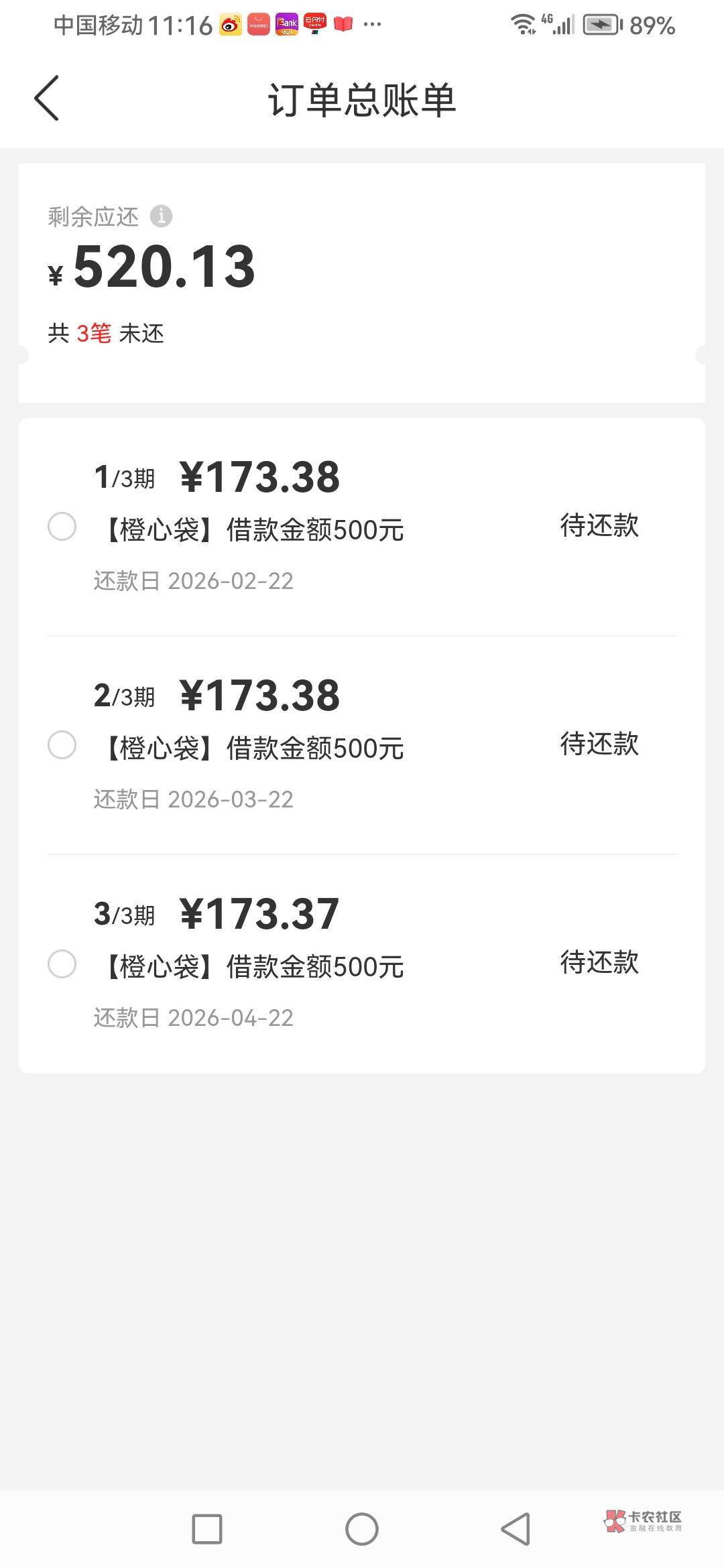724x1568 pixels.
Task: Tap 待还款 status for 2026-02-22 installment
Action: click(x=599, y=526)
